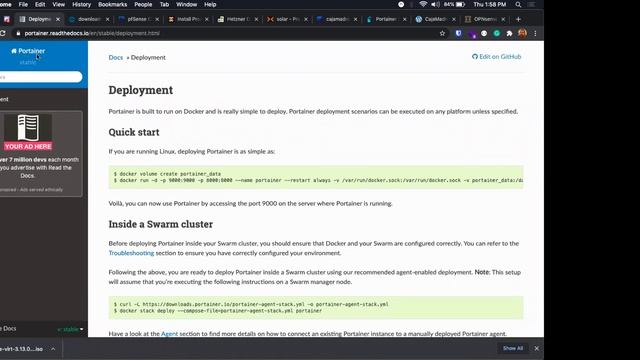This screenshot has height=360, width=640.
Task: Click the Quick start docker code block
Action: click(316, 177)
